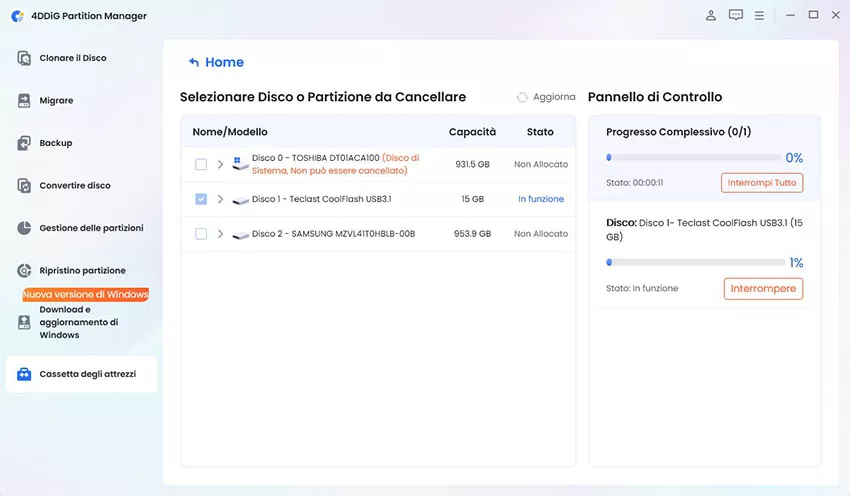Open Gestione delle partizioni pie icon
850x496 pixels.
[x=25, y=228]
